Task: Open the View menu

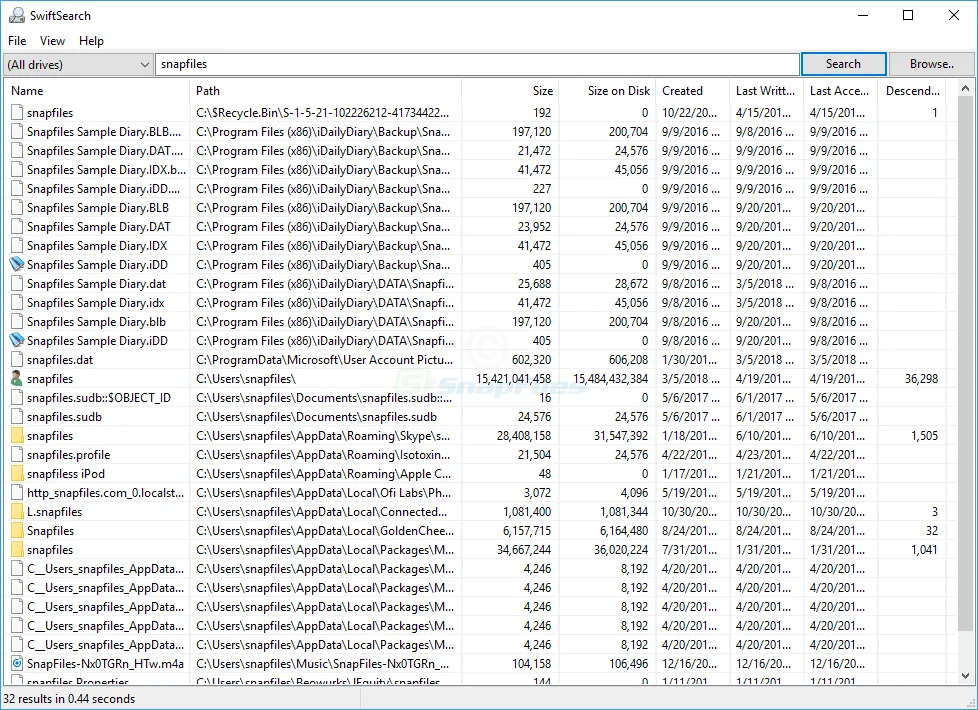Action: (52, 41)
